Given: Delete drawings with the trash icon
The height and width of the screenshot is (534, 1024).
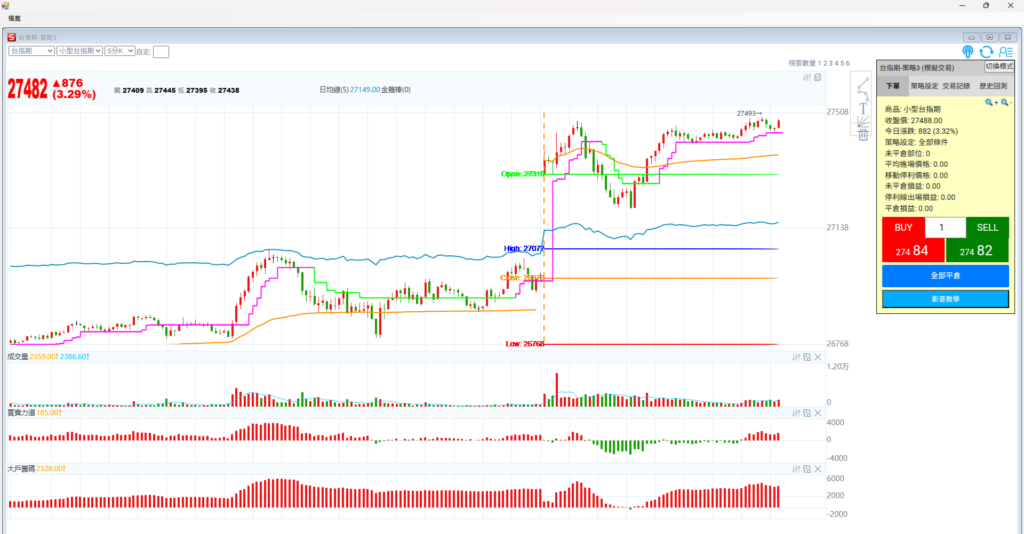Looking at the screenshot, I should (862, 135).
